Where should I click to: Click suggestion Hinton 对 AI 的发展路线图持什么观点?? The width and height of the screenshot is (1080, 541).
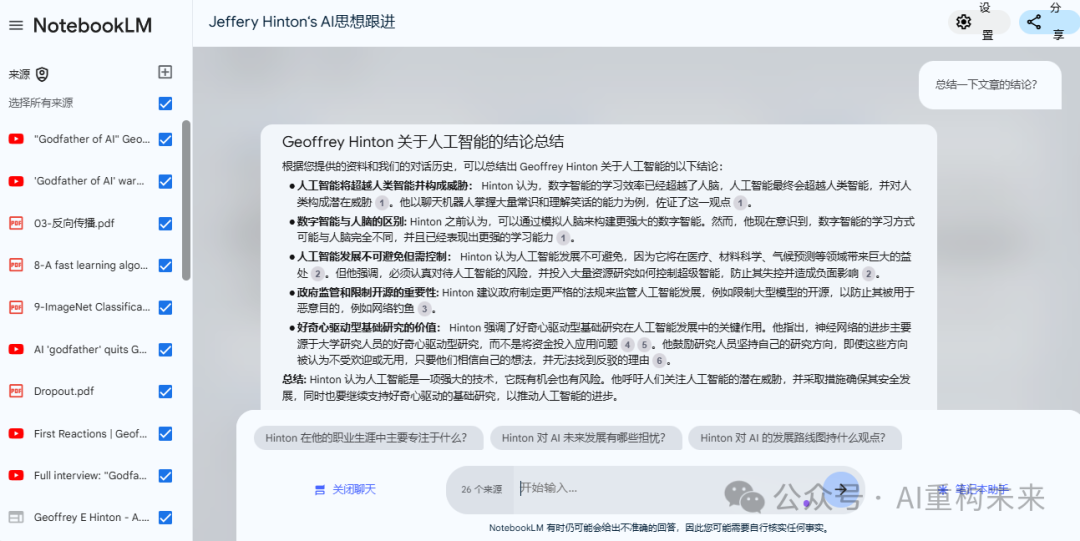pos(795,438)
